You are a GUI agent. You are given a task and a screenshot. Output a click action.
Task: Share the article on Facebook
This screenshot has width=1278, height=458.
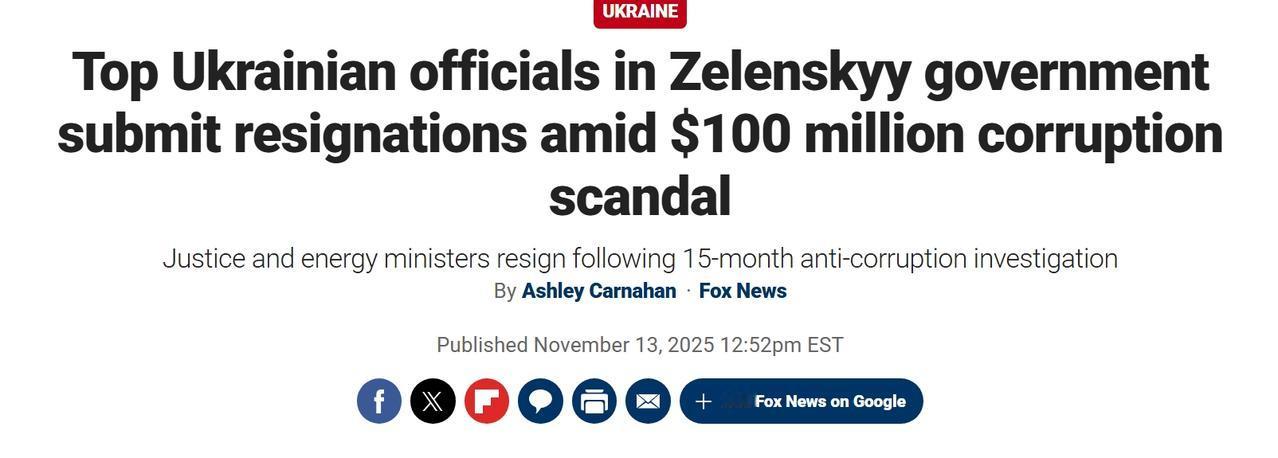pyautogui.click(x=379, y=401)
